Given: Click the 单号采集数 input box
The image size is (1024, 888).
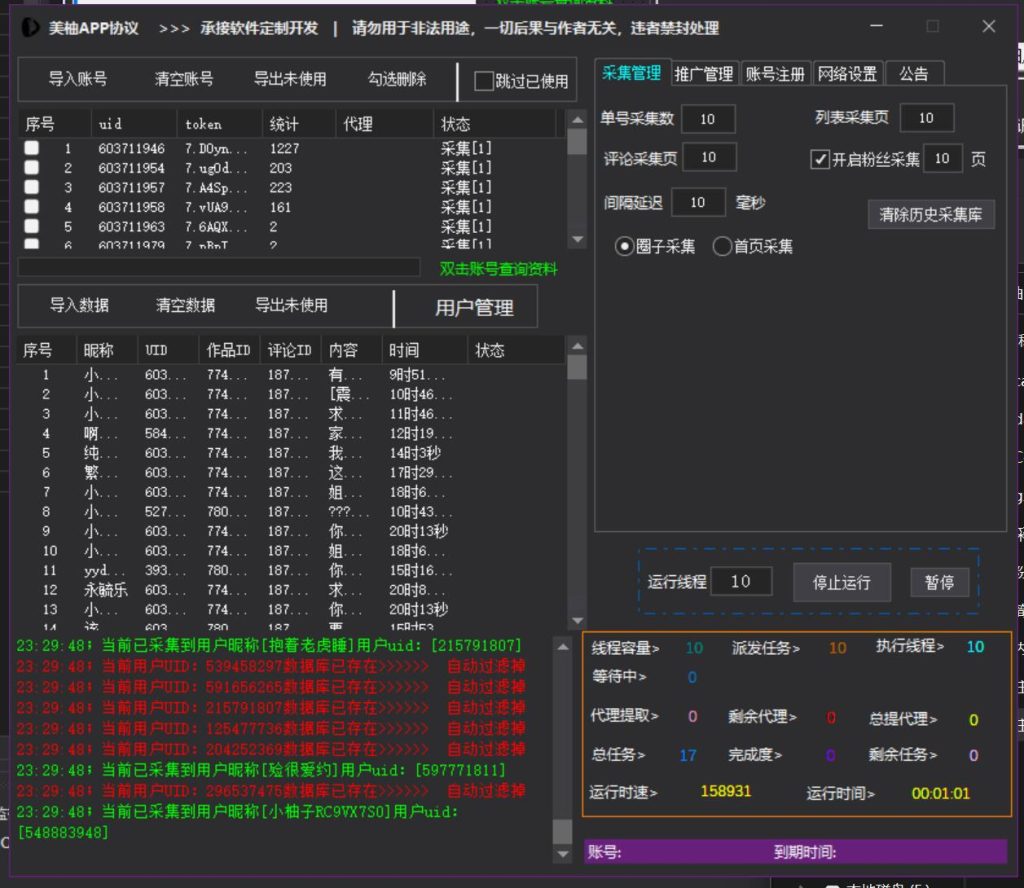Looking at the screenshot, I should (708, 119).
